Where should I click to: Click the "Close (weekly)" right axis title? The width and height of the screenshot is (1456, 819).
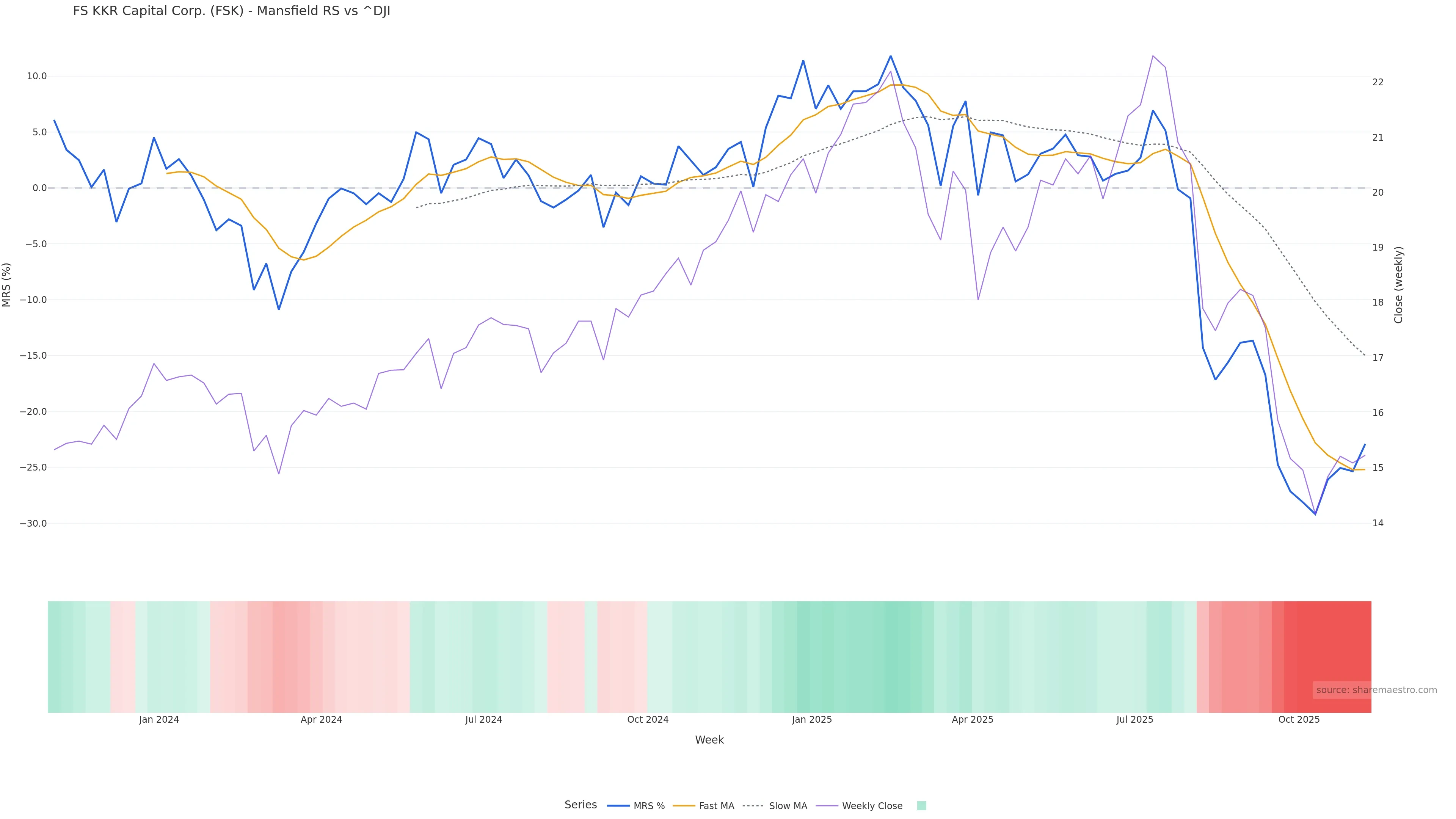[1398, 285]
